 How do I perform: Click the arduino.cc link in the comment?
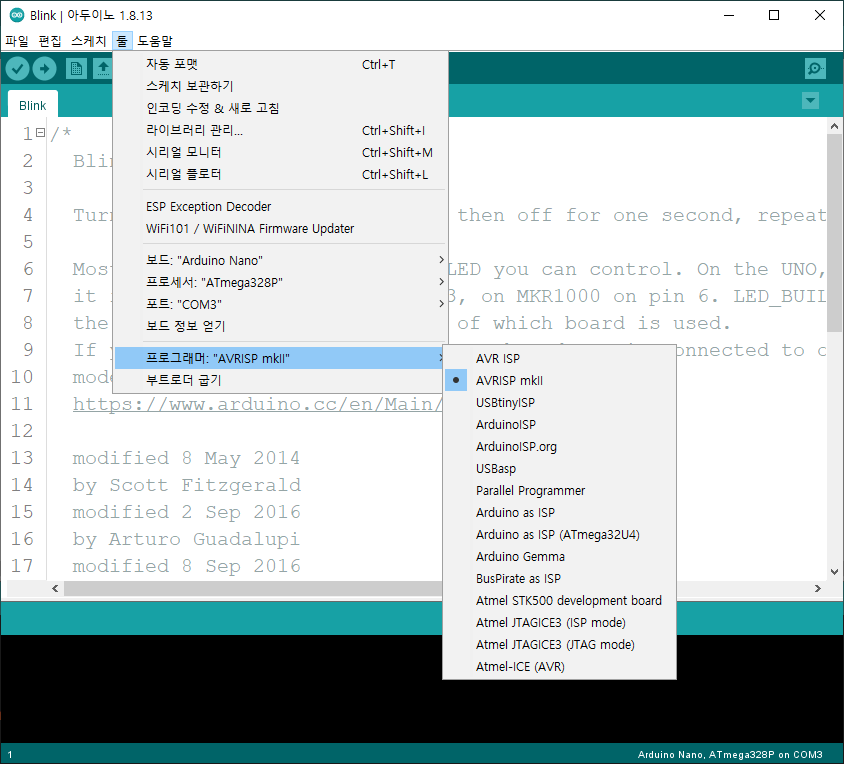pyautogui.click(x=257, y=404)
